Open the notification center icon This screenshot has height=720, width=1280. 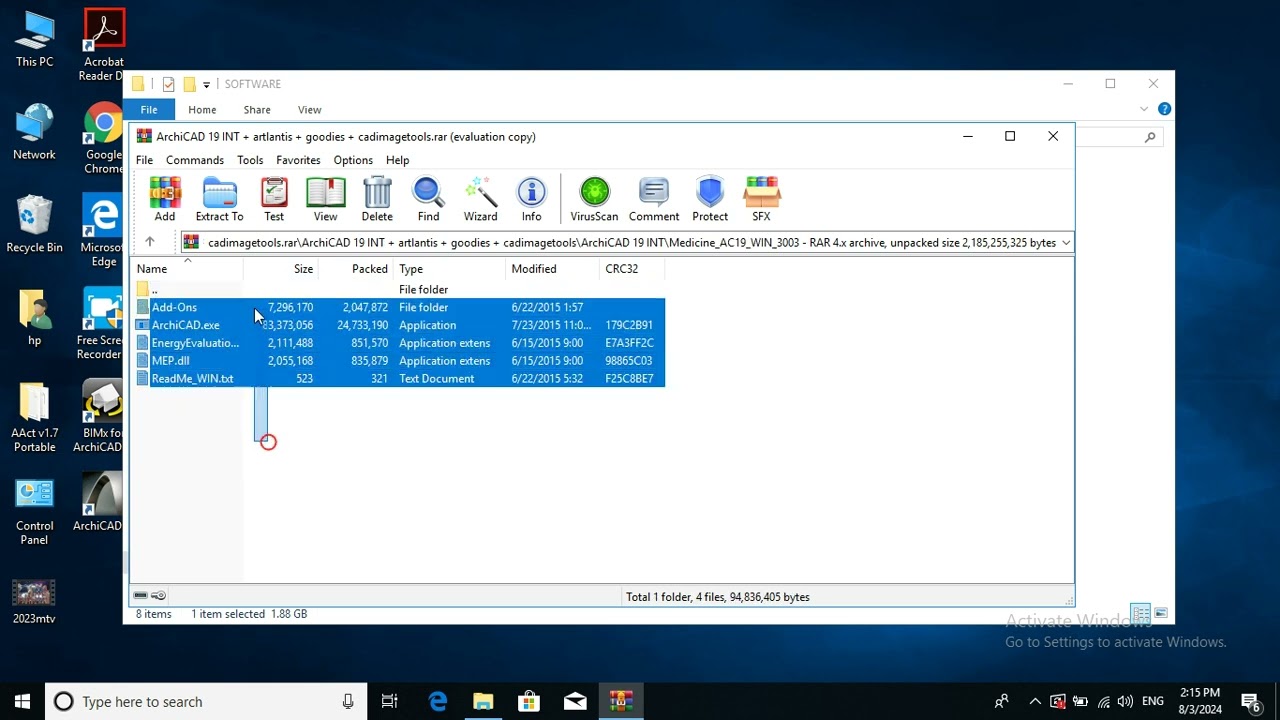coord(1251,701)
